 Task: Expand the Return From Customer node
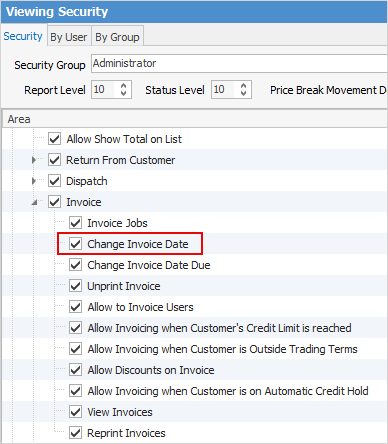point(34,160)
